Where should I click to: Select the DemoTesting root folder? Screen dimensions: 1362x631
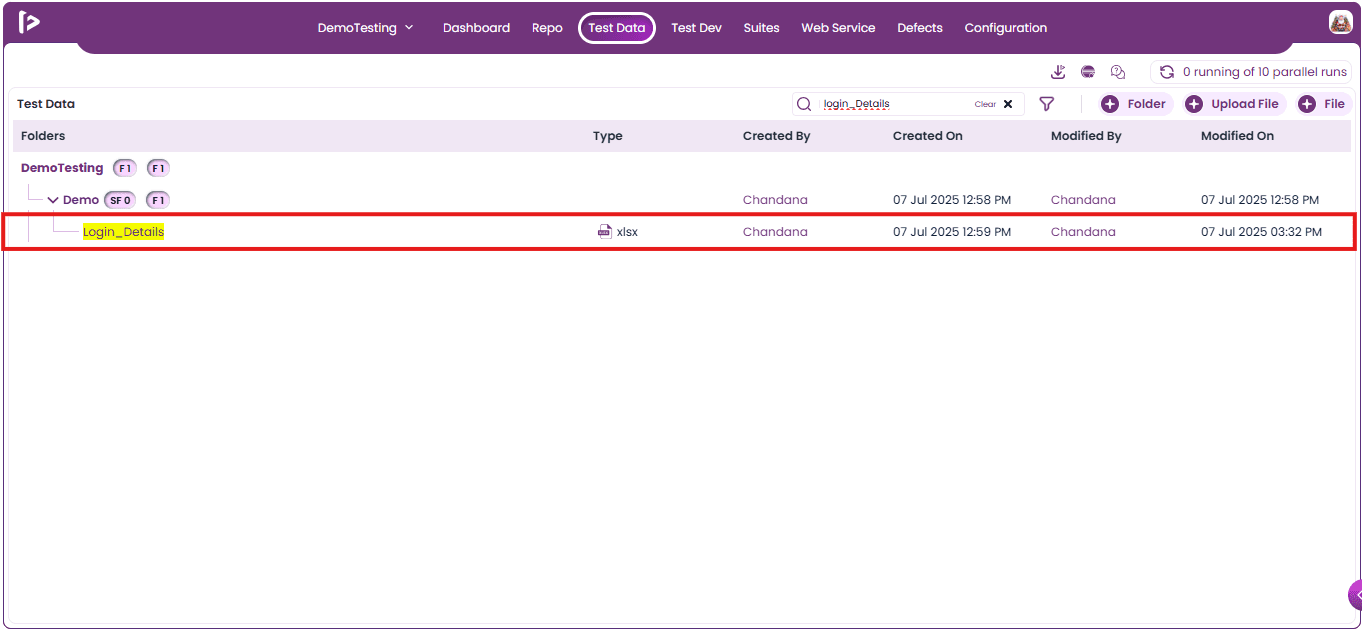point(62,168)
